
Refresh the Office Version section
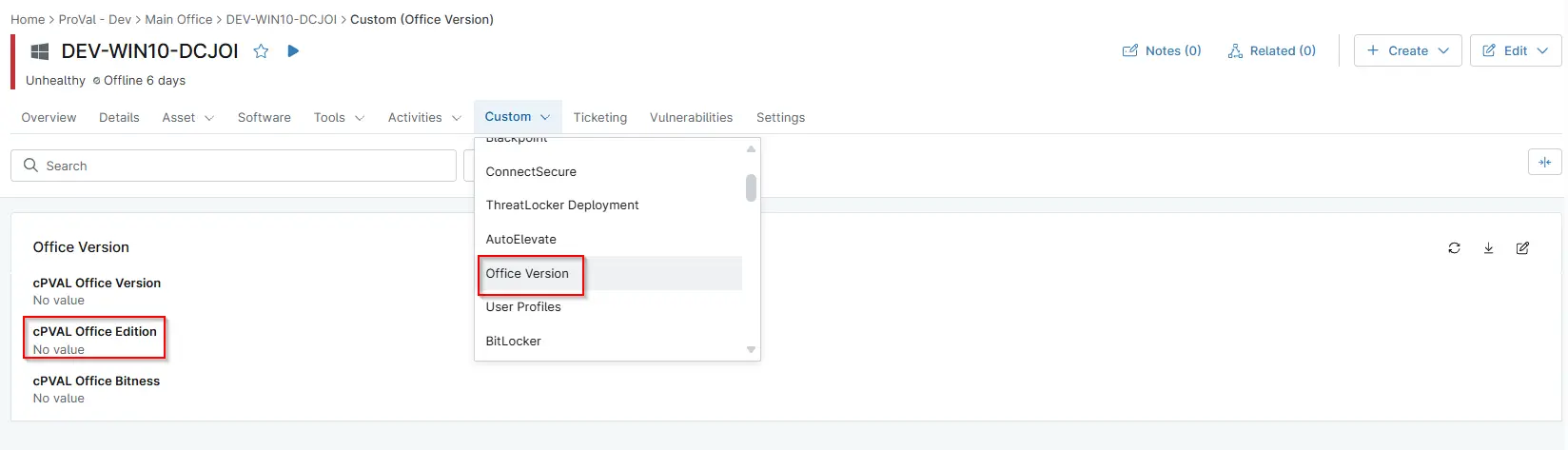click(x=1454, y=248)
